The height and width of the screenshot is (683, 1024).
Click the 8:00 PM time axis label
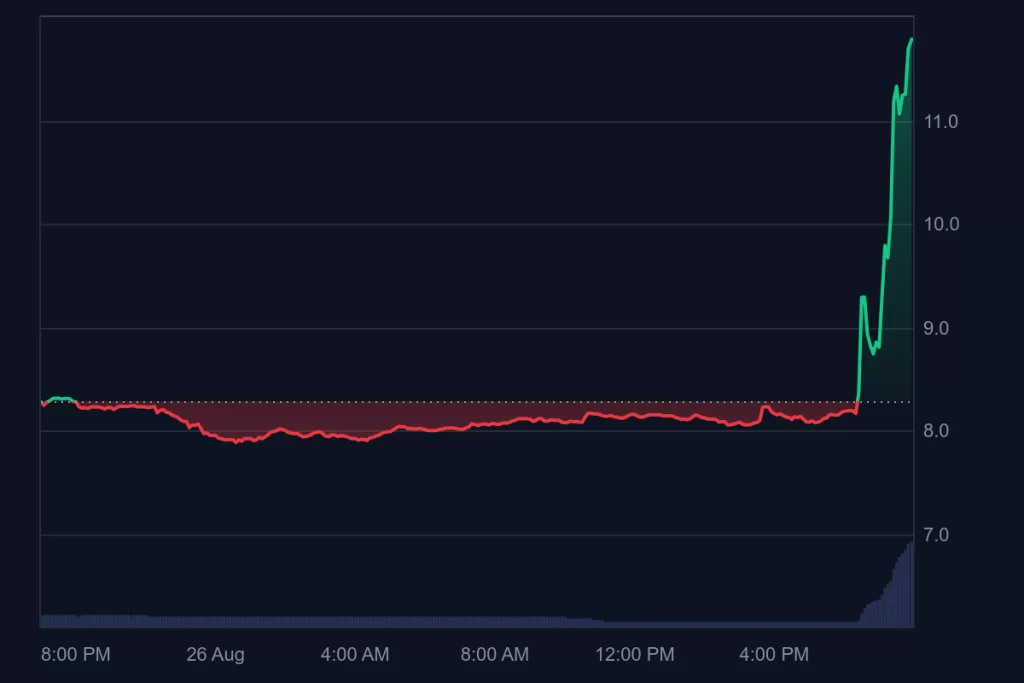(76, 655)
